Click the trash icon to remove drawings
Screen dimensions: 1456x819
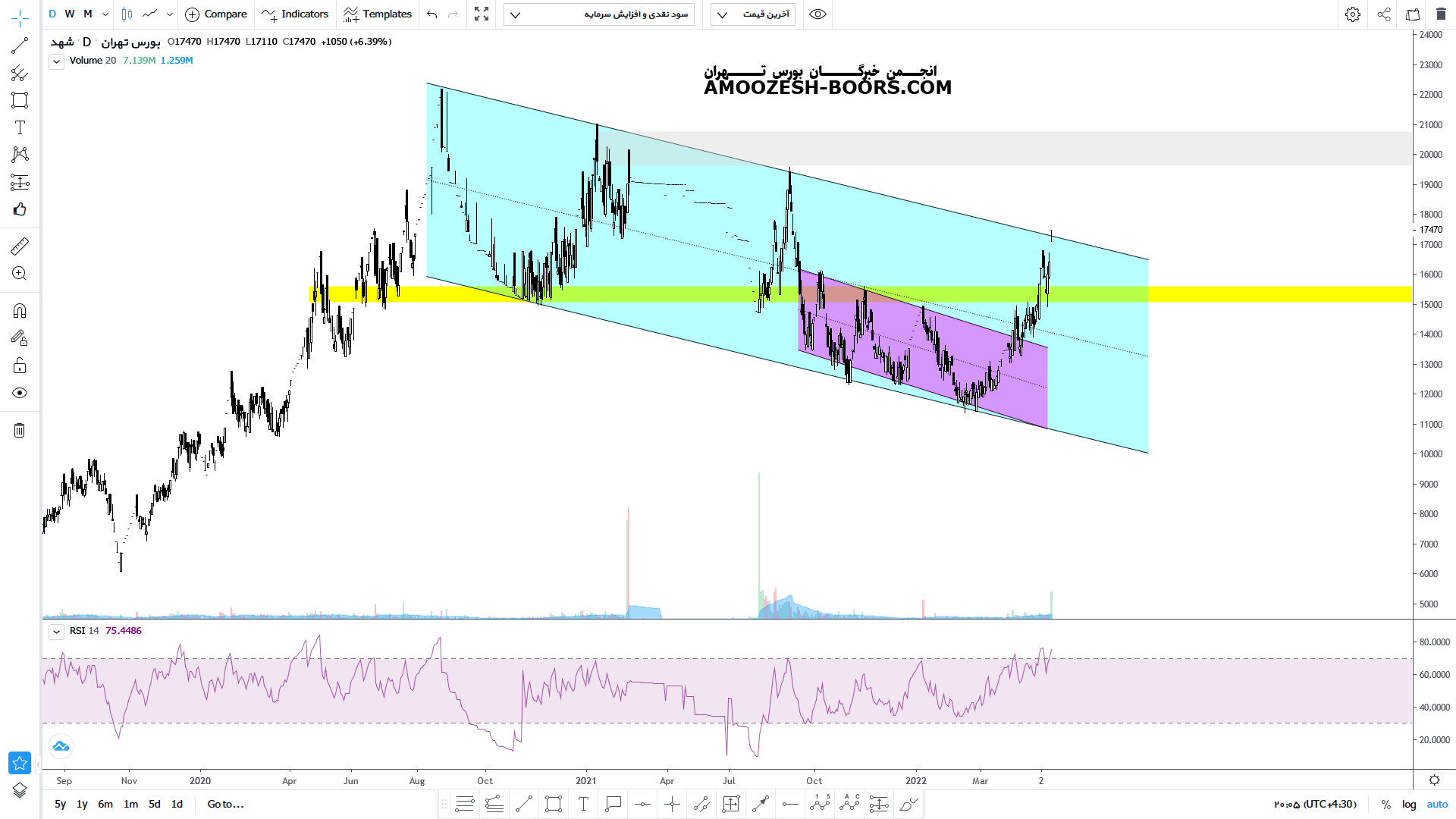(x=20, y=431)
